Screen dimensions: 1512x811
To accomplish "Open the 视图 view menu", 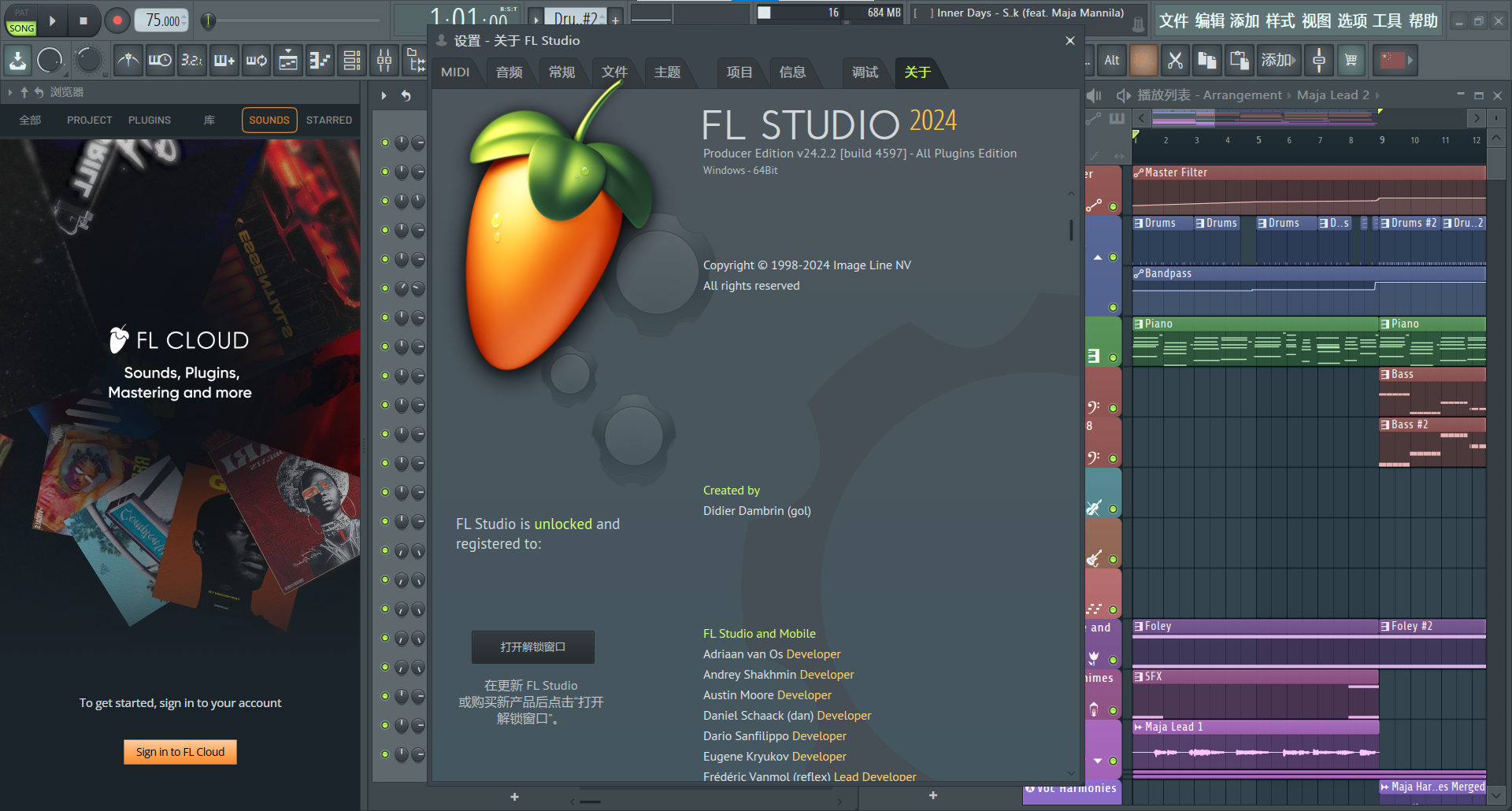I will click(x=1317, y=21).
